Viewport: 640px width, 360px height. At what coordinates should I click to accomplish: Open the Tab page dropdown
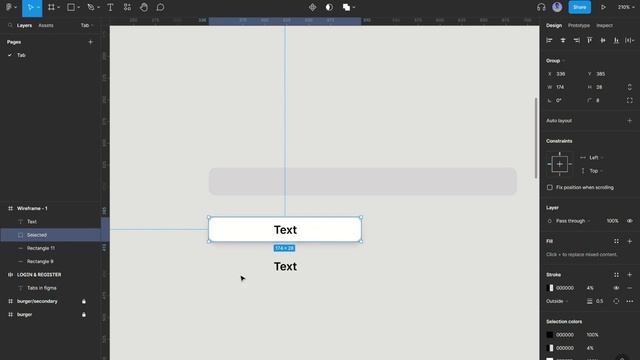[x=87, y=25]
